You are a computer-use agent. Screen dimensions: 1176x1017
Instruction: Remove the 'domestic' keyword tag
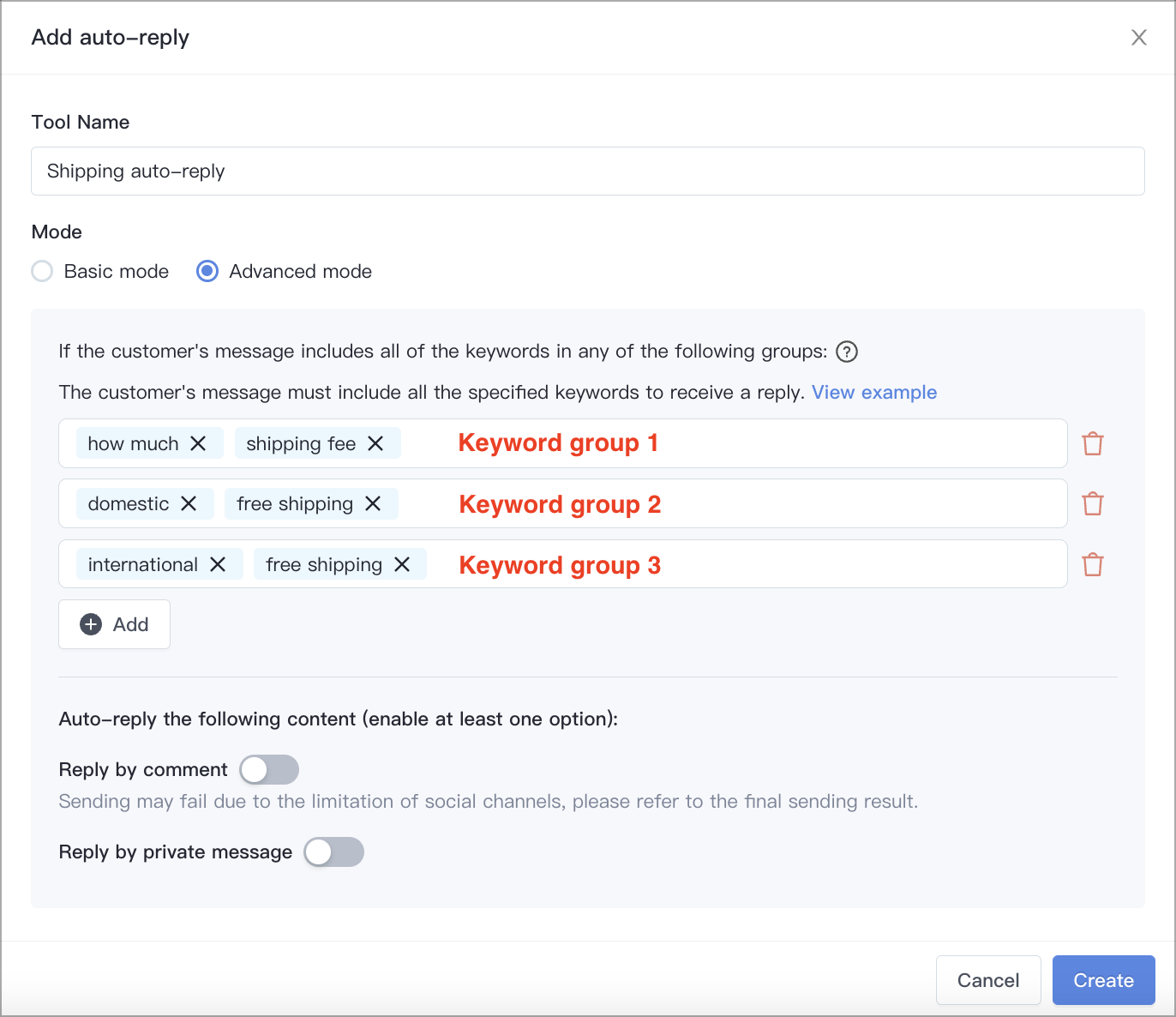coord(189,503)
